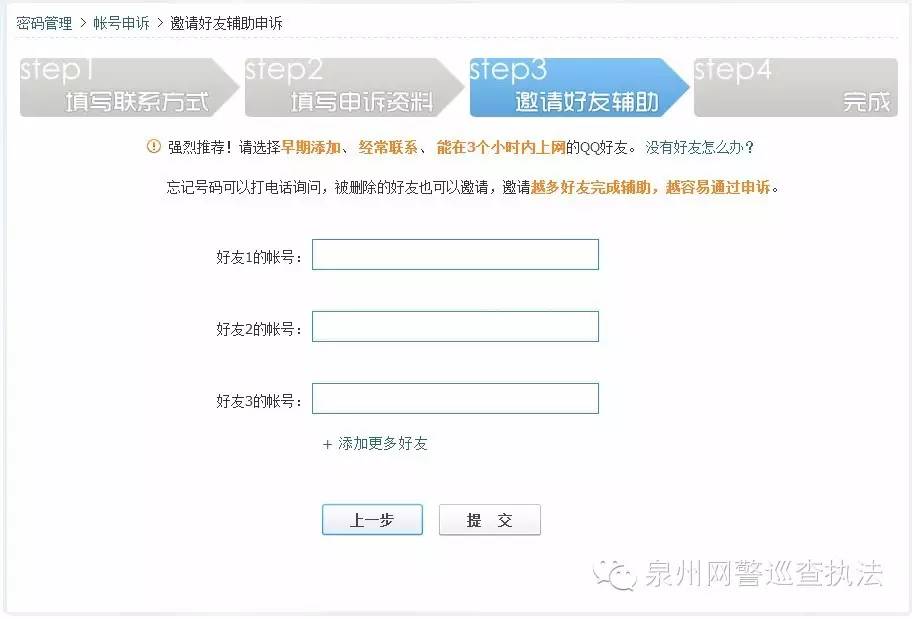Click the 提交 submit button
912x619 pixels.
click(x=489, y=519)
